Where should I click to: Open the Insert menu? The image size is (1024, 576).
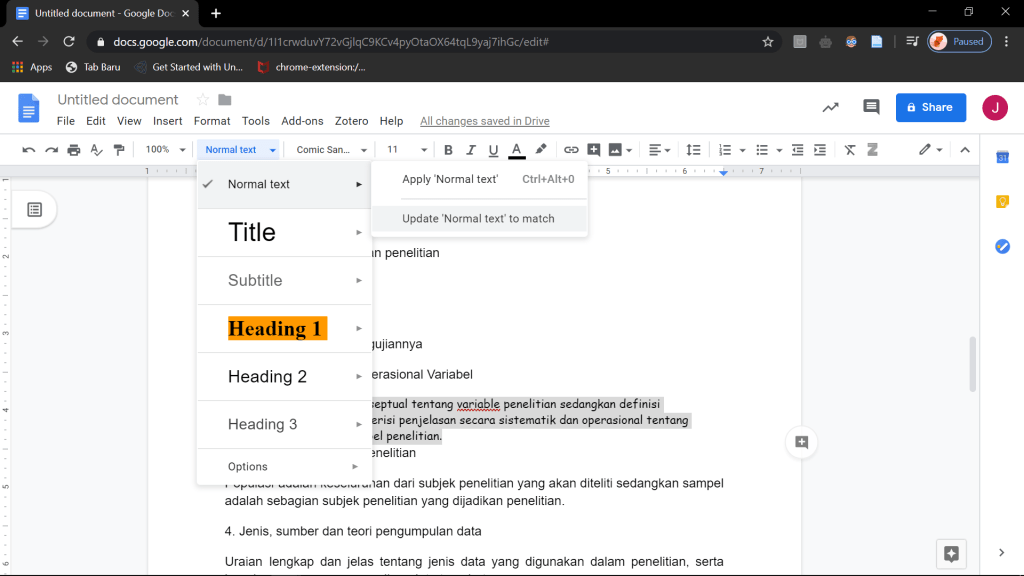pyautogui.click(x=167, y=121)
